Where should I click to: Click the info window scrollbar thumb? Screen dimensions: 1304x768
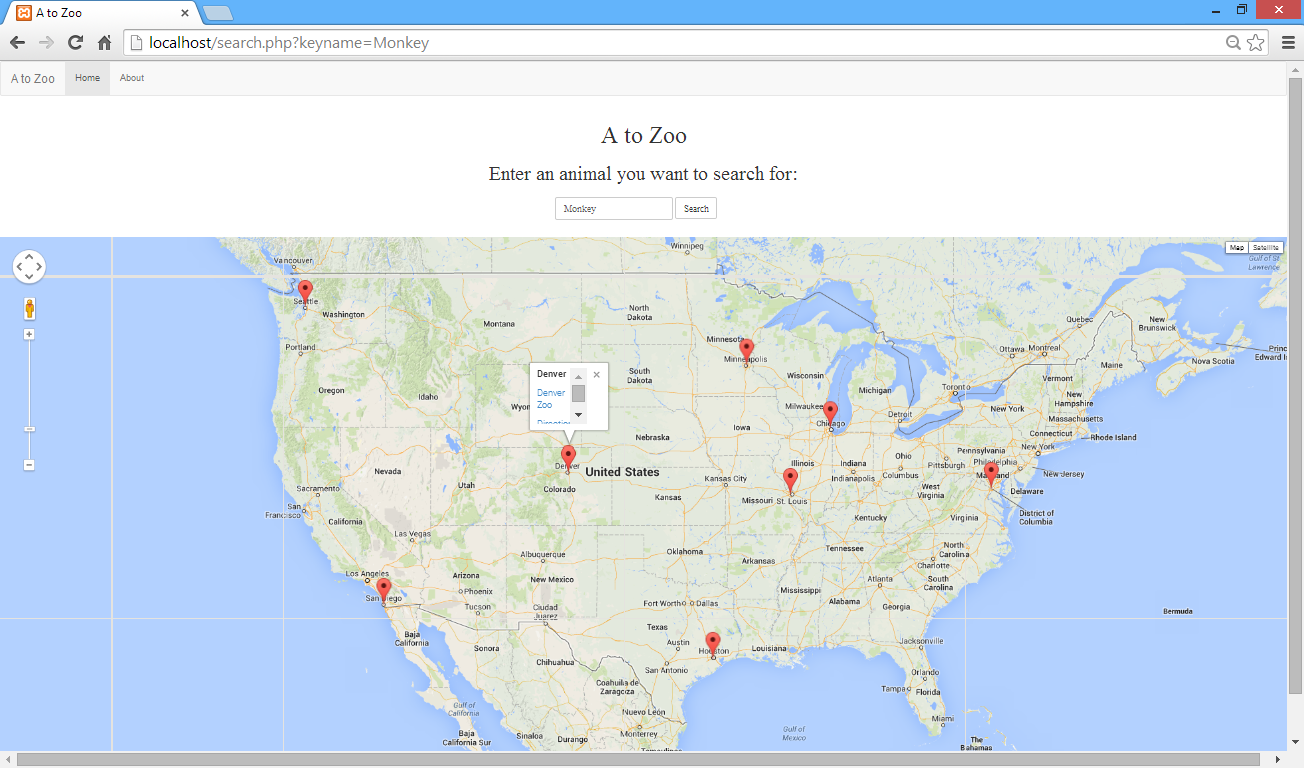pos(578,393)
